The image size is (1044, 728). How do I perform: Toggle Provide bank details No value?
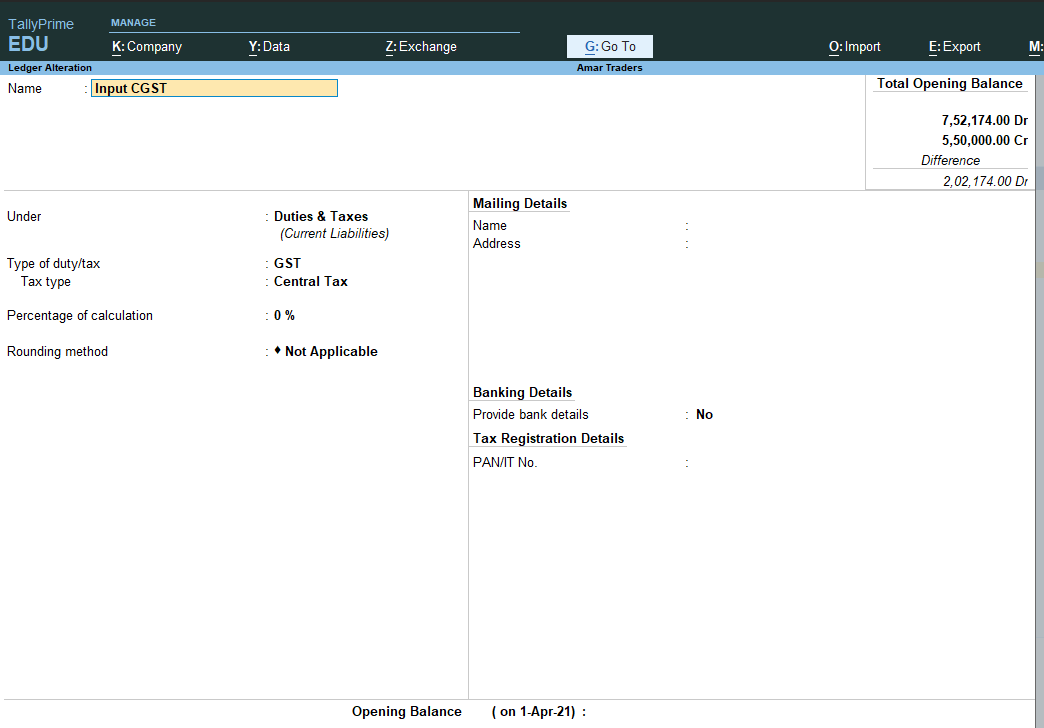coord(704,415)
